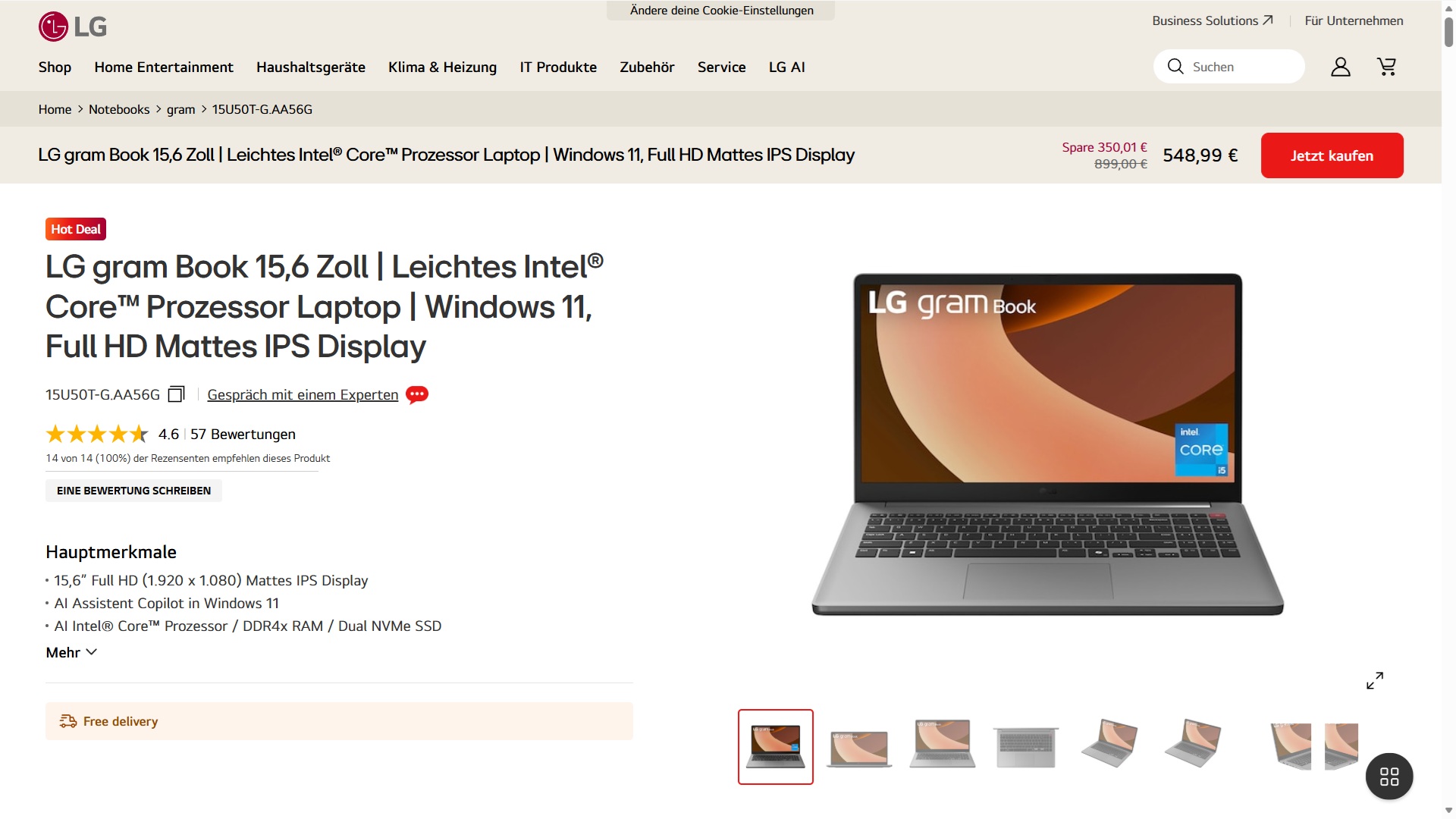The height and width of the screenshot is (819, 1456).
Task: Click the Jetzt kaufen button
Action: [1332, 155]
